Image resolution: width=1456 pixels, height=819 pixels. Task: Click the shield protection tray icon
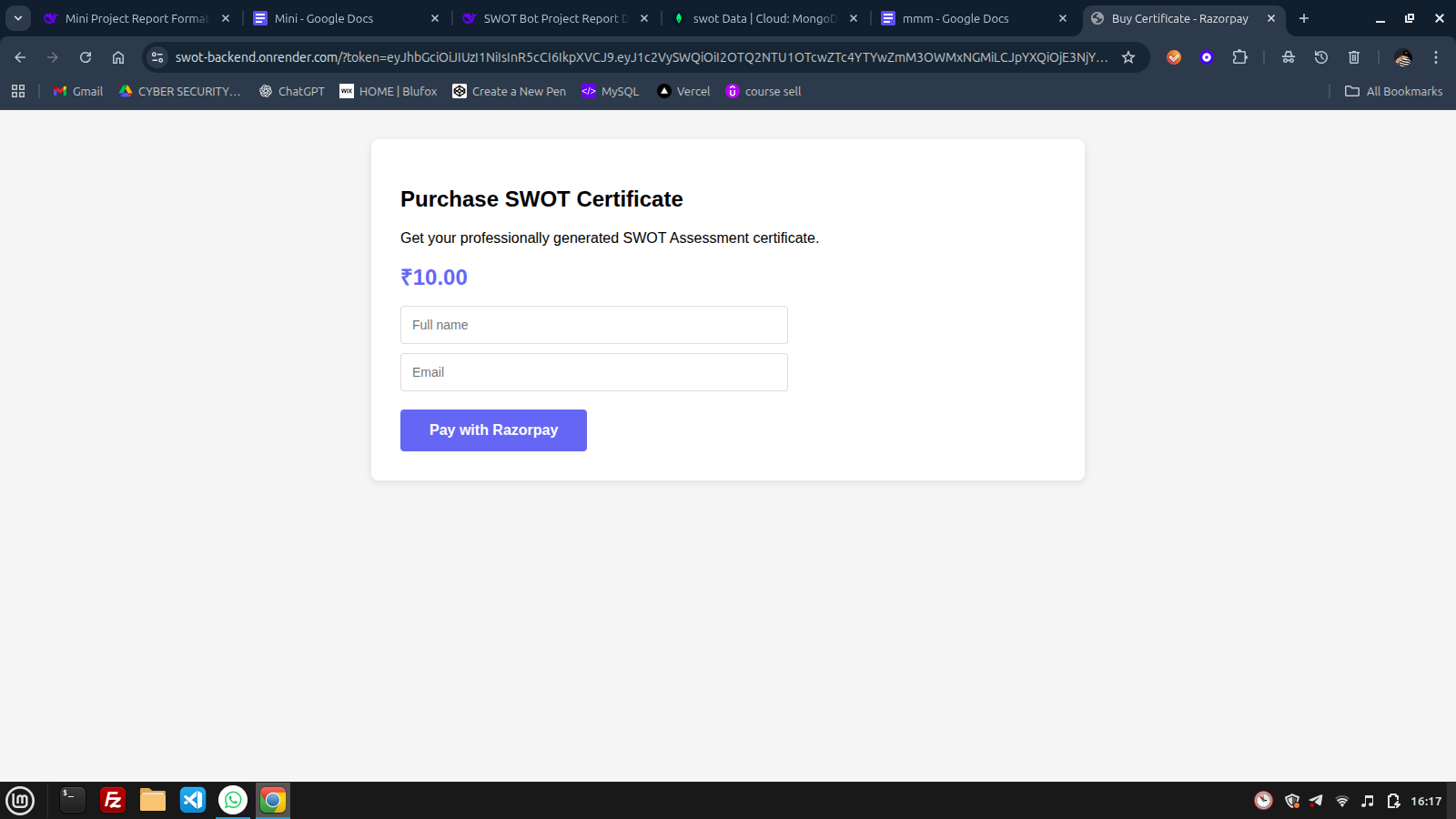coord(1290,800)
